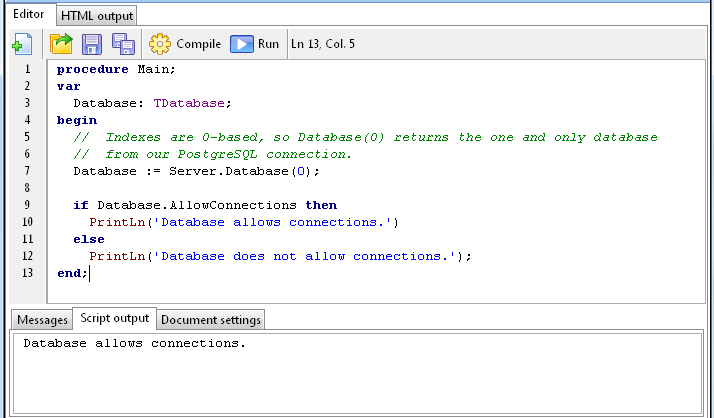Screen dimensions: 714x418
Task: Click 'end;' on line 13
Action: tap(72, 273)
